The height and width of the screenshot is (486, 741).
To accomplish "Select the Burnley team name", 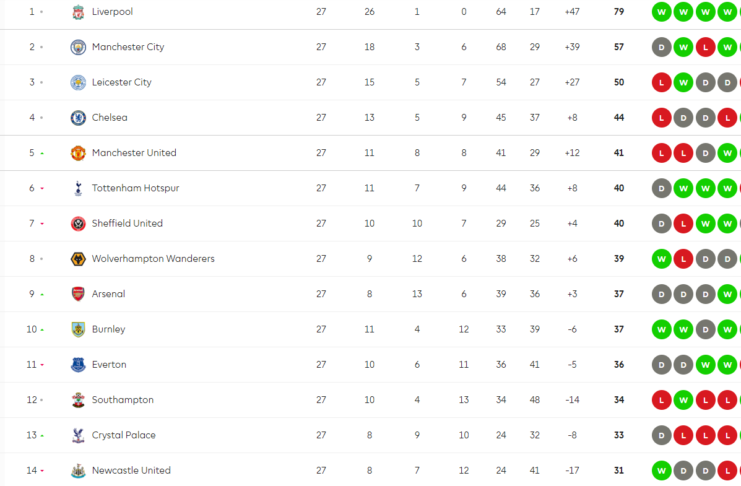I will (x=108, y=329).
